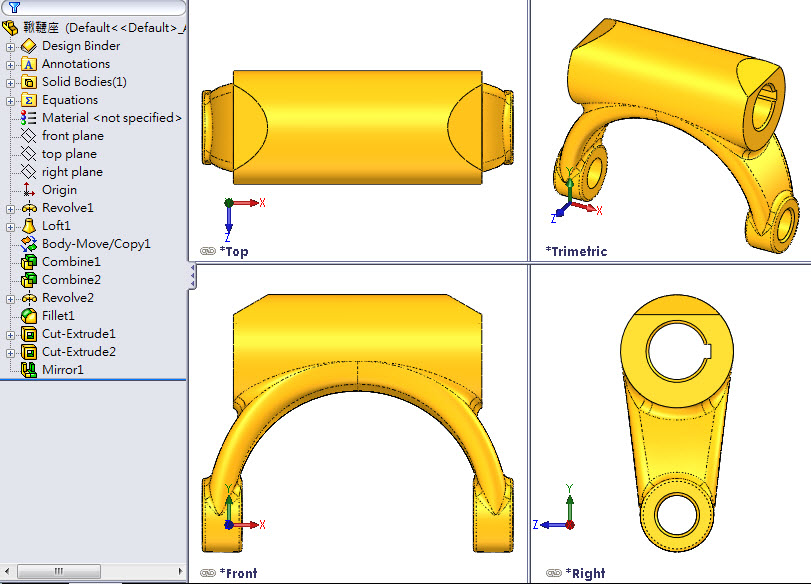Viewport: 811px width, 584px height.
Task: Select the 'Body-Move/Copy1' label
Action: coord(96,244)
